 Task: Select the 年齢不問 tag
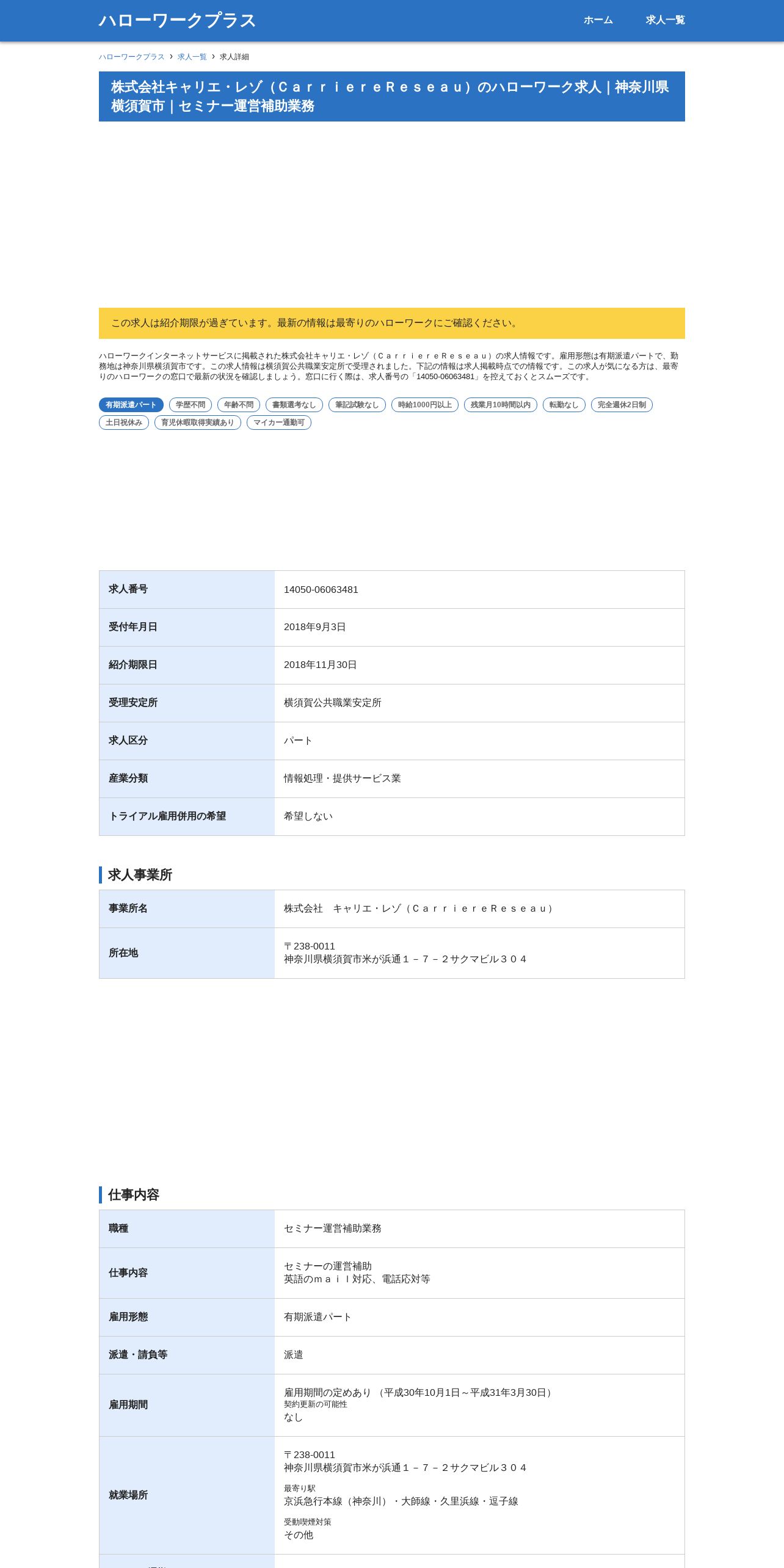[239, 405]
